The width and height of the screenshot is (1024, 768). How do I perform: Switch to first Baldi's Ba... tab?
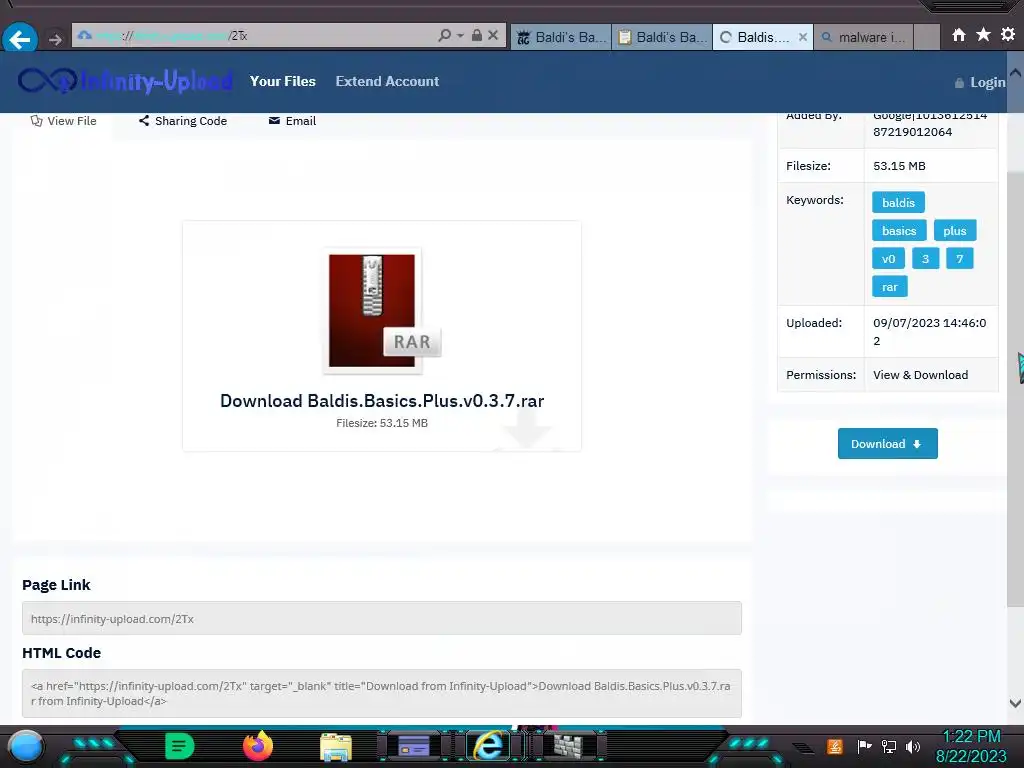(x=561, y=37)
